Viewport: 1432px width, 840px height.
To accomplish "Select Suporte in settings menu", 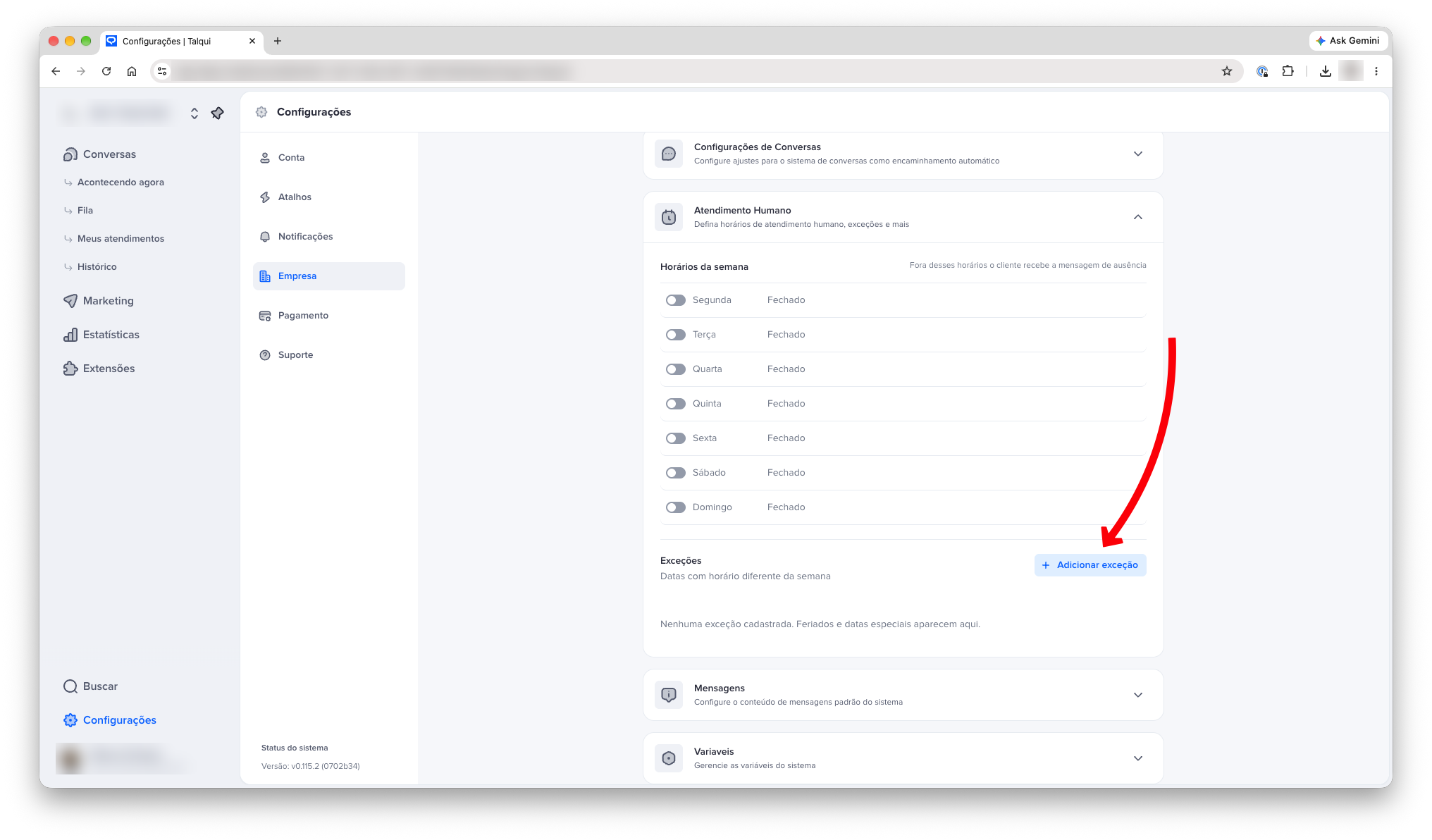I will [x=329, y=355].
